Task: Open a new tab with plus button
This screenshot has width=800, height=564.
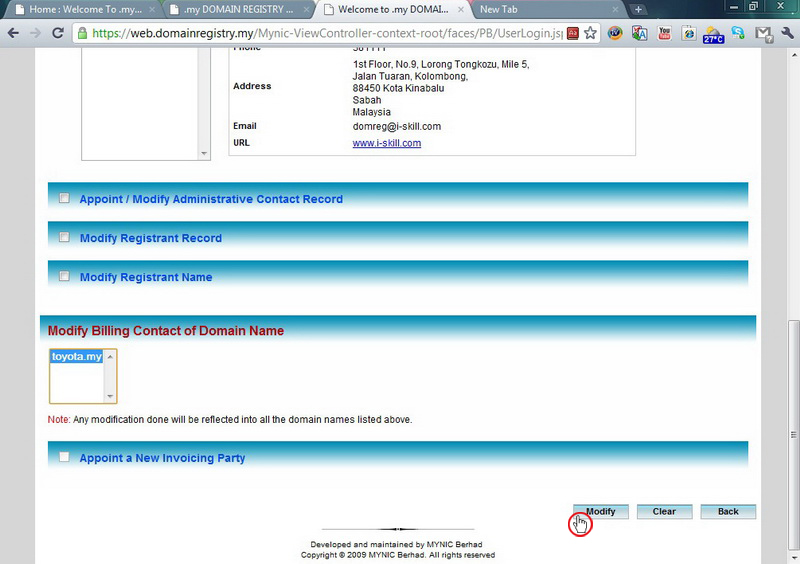Action: coord(638,9)
